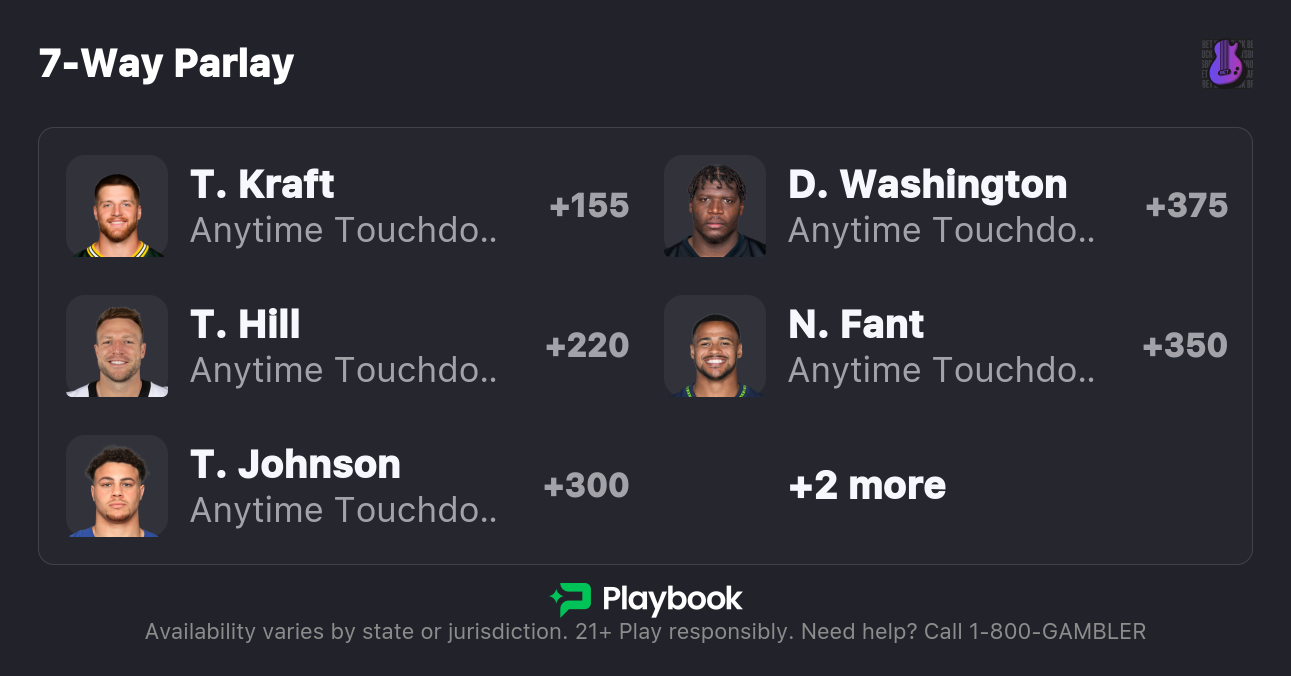Select the +375 odds for D. Washington
Viewport: 1291px width, 676px height.
tap(1186, 206)
